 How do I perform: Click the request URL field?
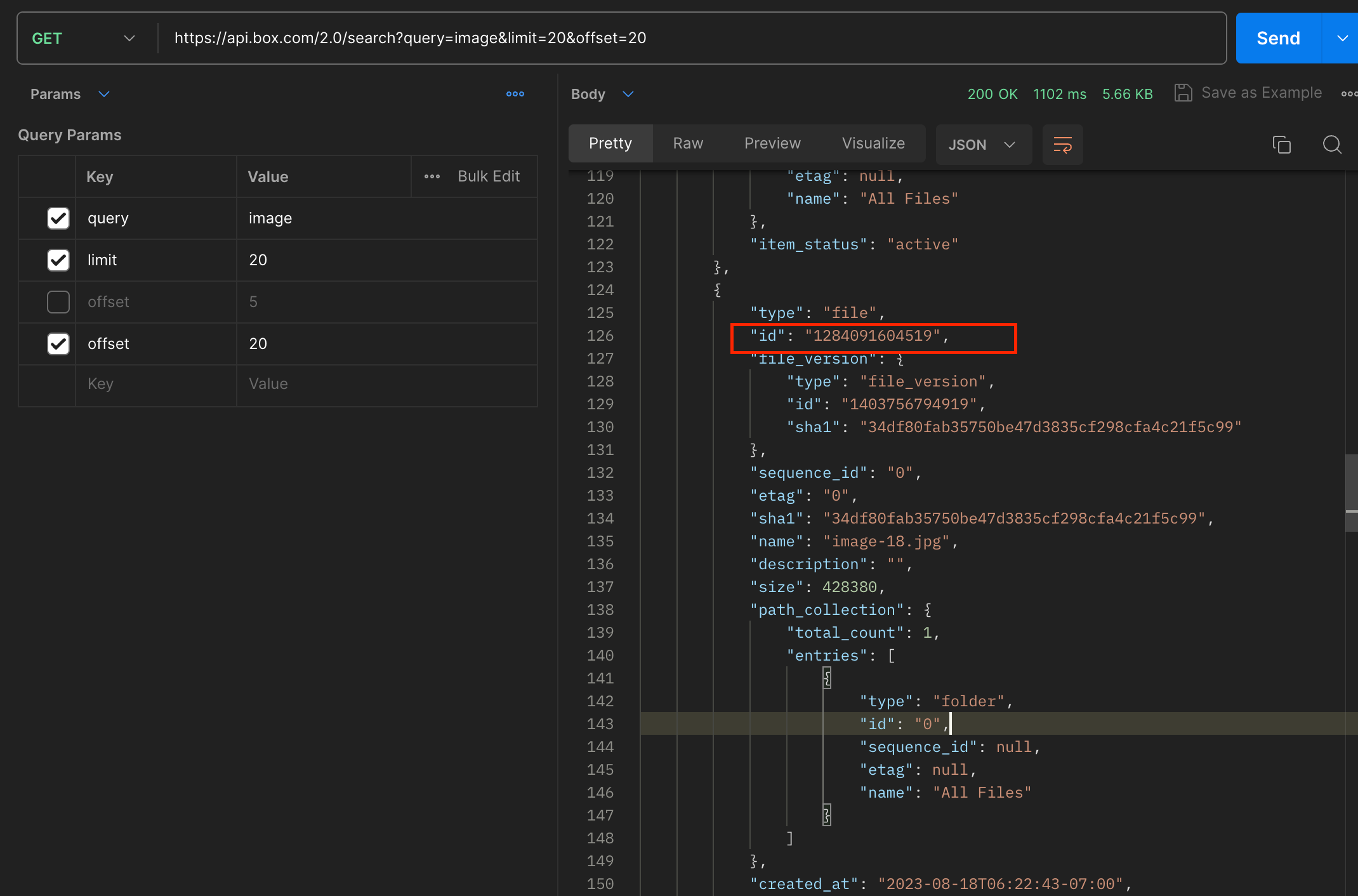692,38
